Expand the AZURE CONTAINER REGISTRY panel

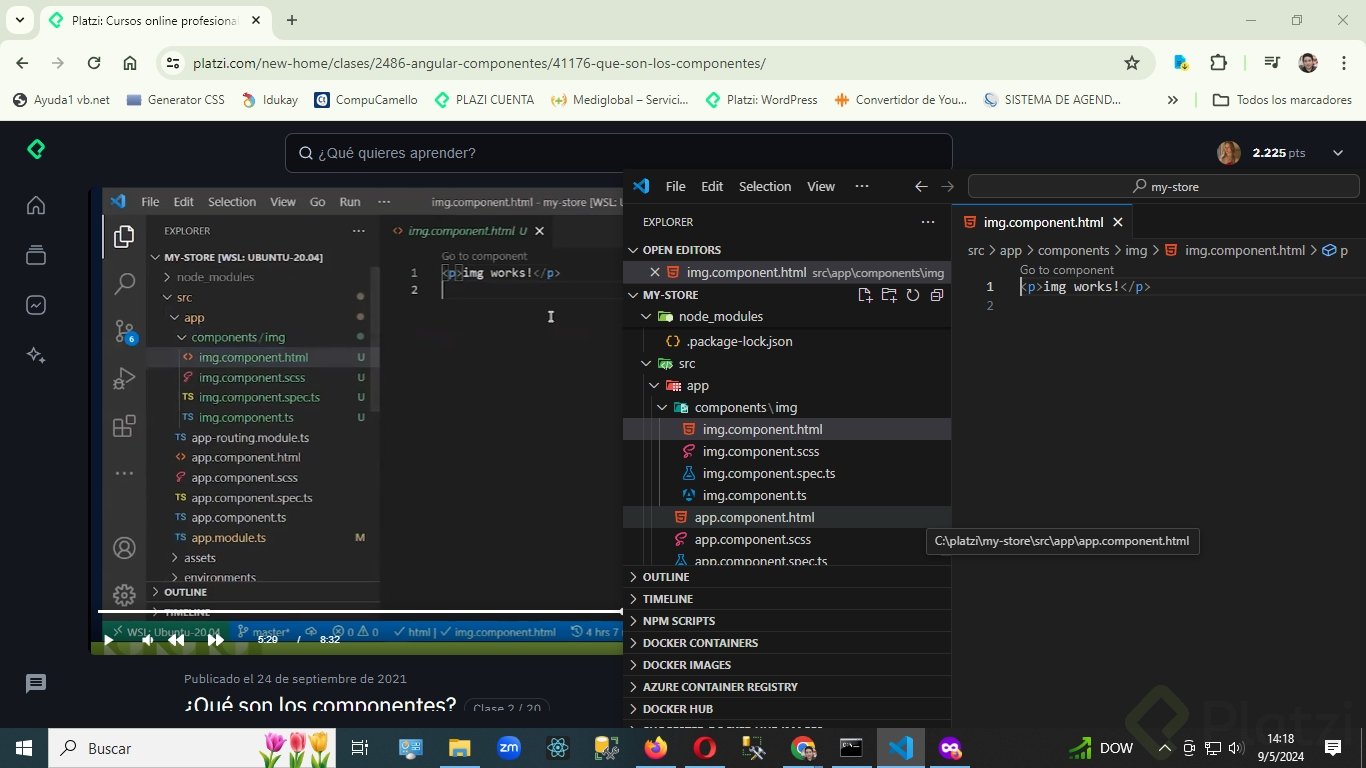787,687
